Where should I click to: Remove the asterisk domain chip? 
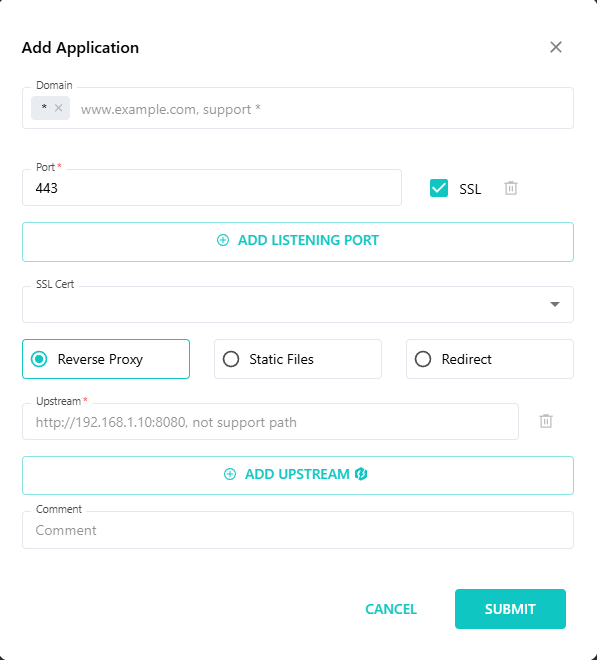coord(59,108)
